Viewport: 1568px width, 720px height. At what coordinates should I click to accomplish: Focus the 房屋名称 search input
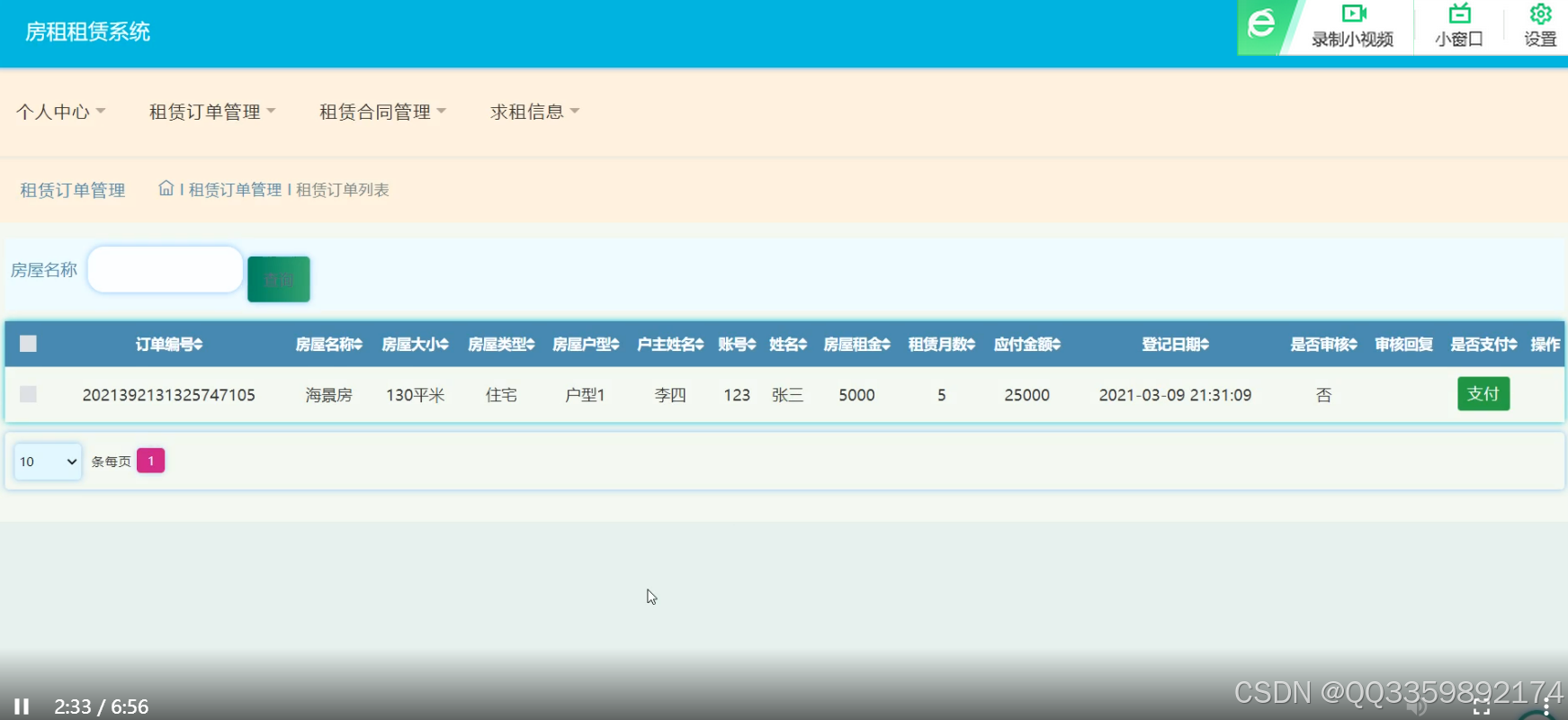click(x=165, y=269)
